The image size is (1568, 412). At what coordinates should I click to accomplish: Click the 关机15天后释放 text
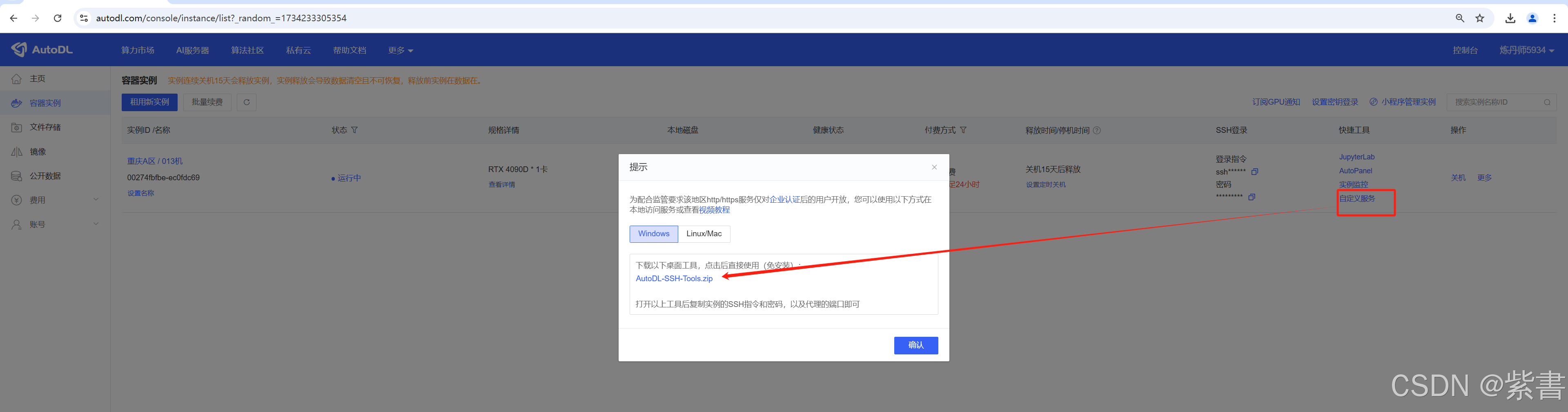[1053, 170]
